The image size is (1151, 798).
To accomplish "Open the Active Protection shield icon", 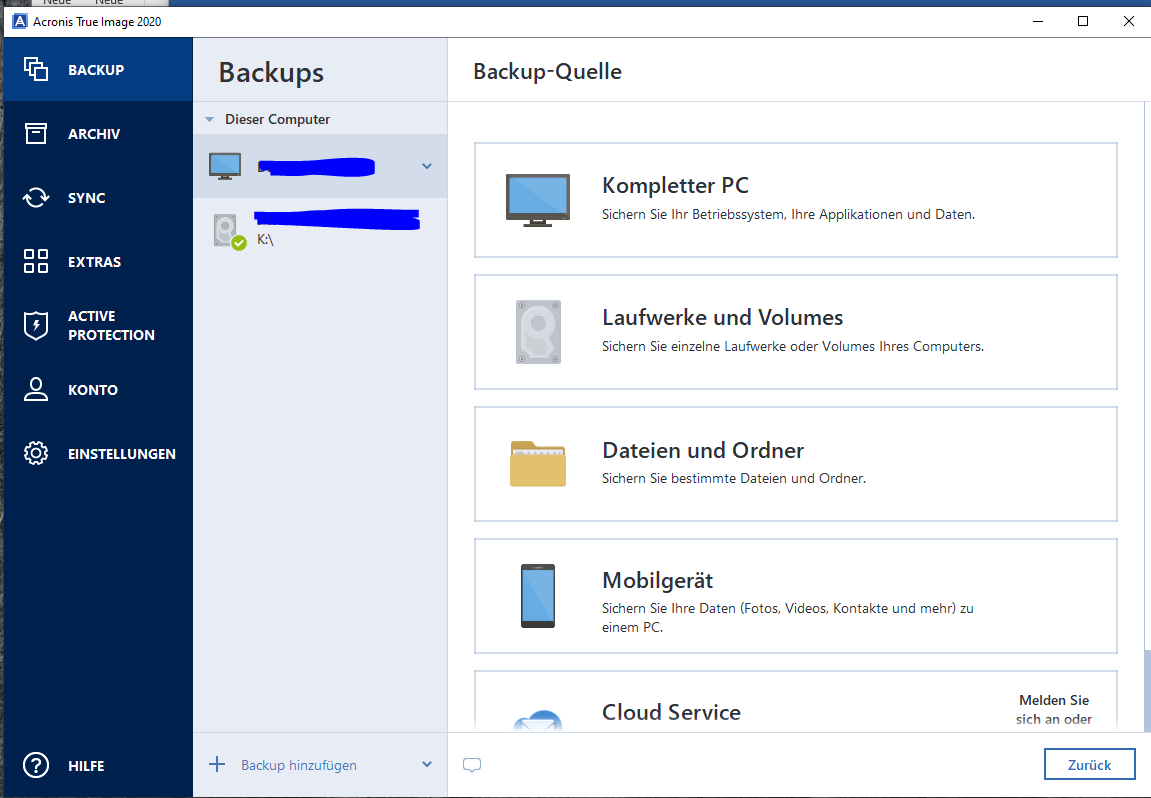I will coord(35,325).
